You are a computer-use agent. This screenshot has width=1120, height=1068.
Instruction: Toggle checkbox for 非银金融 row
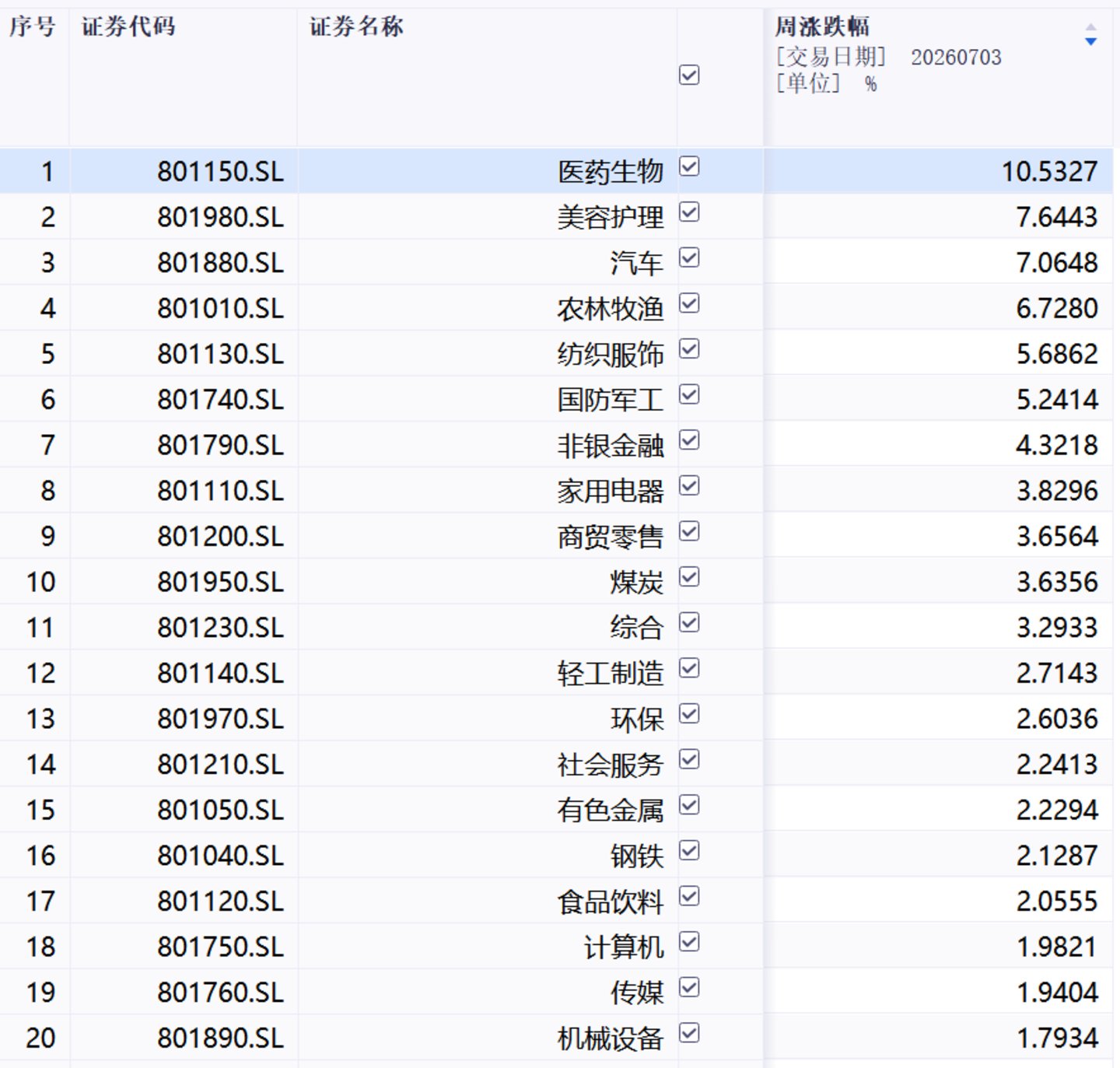click(x=689, y=440)
